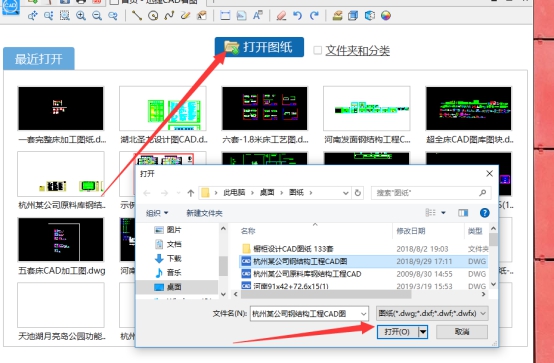Click the horizontal scrollbar of file list
Image resolution: width=554 pixels, height=363 pixels.
(x=360, y=294)
